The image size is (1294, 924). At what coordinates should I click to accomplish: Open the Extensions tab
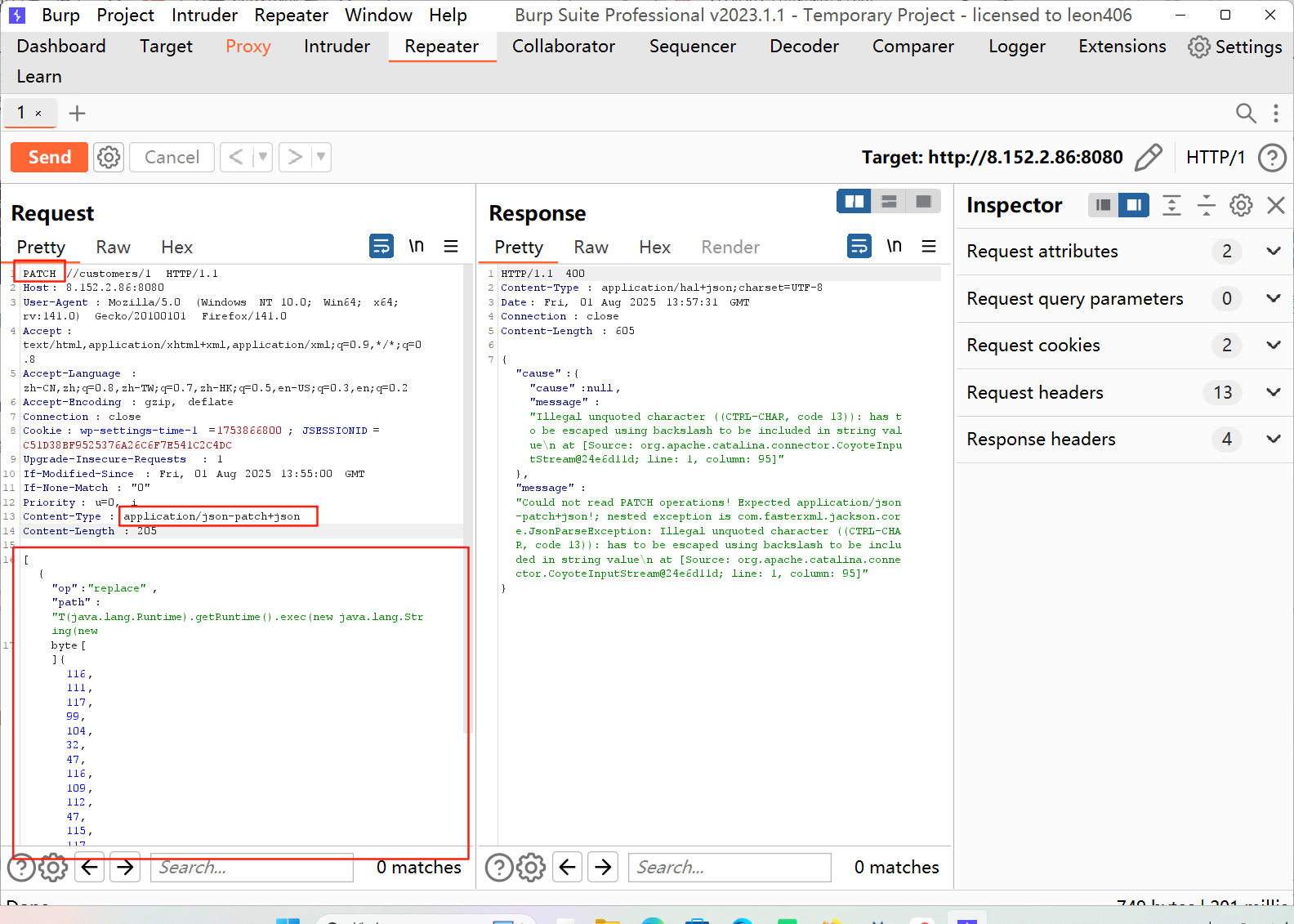tap(1122, 47)
